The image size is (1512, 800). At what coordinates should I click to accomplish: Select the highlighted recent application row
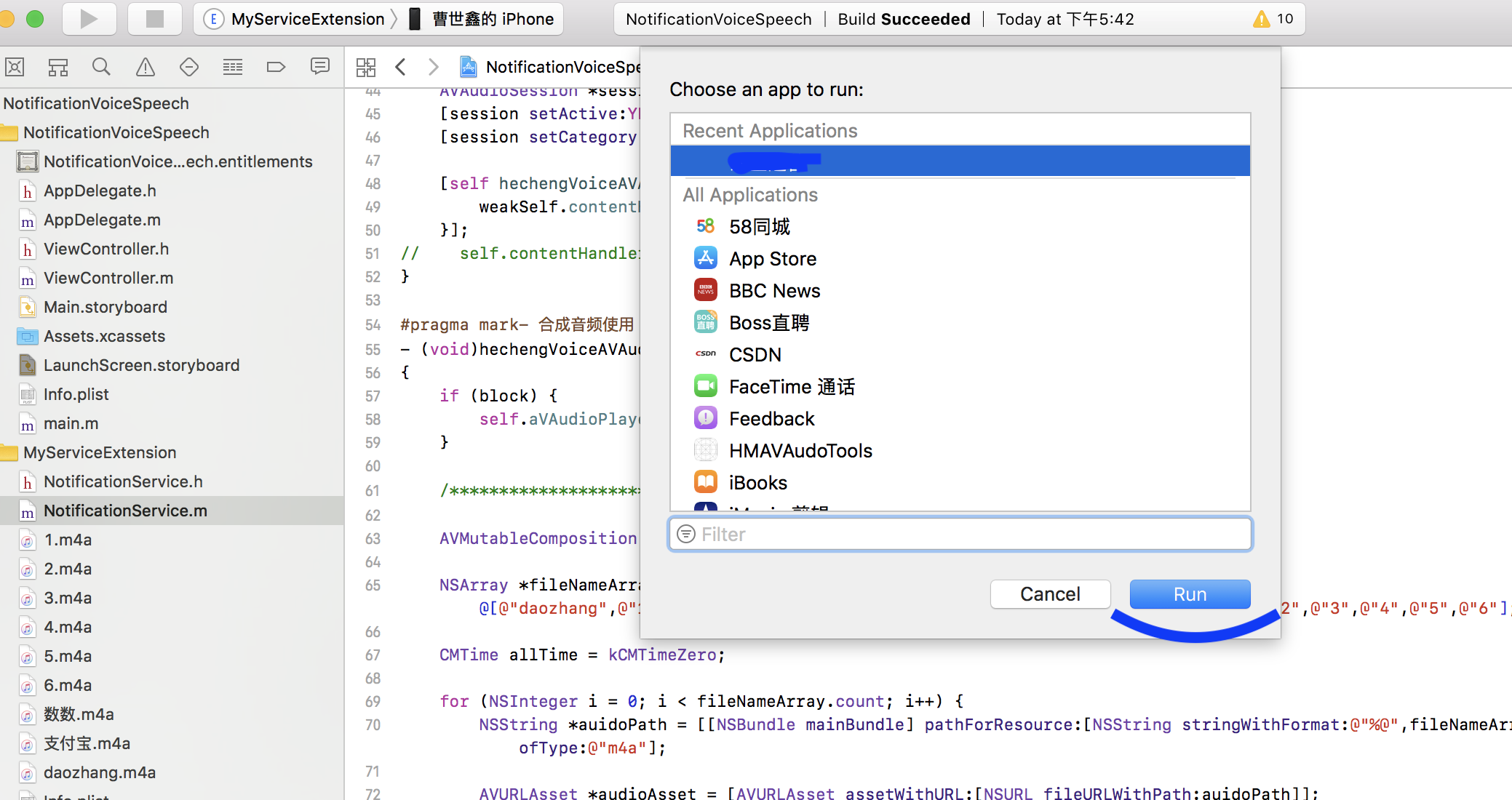960,161
